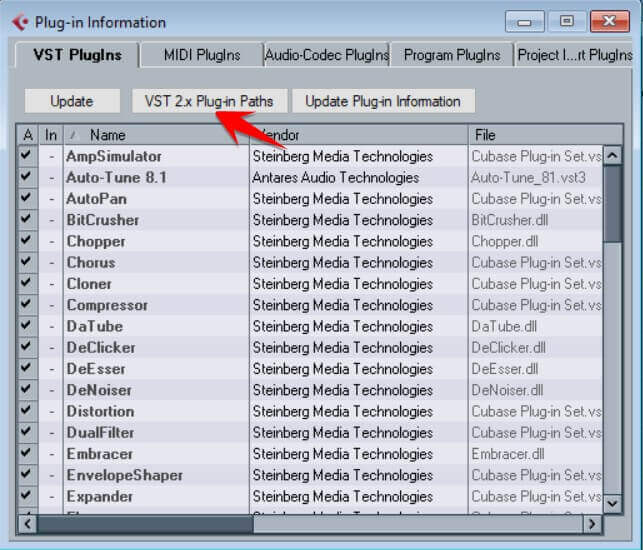Select the DualFilter plug-in name

click(x=100, y=433)
